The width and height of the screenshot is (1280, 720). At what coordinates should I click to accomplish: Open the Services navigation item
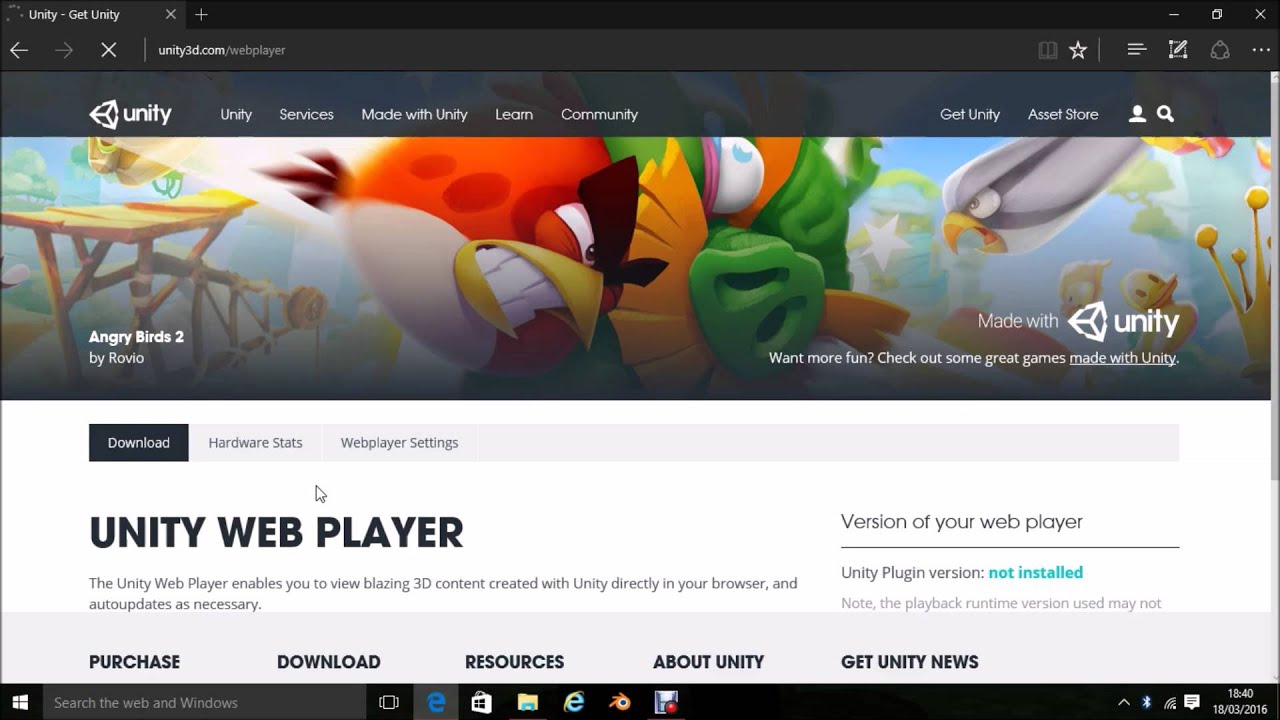point(306,114)
